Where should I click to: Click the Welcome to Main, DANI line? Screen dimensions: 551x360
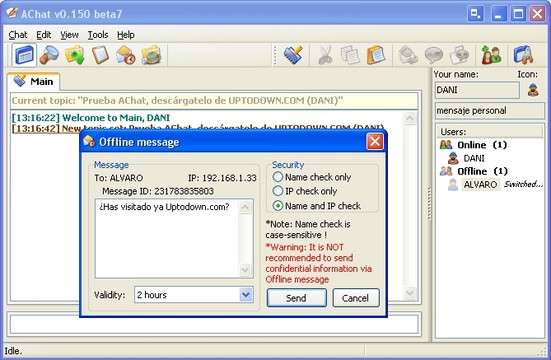point(91,117)
